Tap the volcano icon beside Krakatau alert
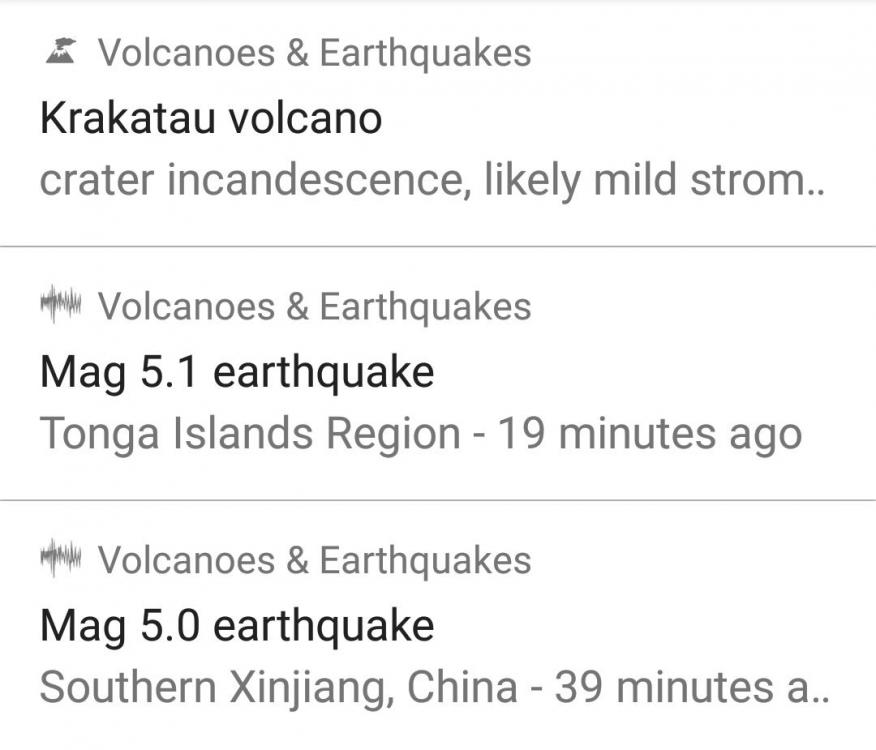Screen dimensions: 876x750 click(x=63, y=50)
